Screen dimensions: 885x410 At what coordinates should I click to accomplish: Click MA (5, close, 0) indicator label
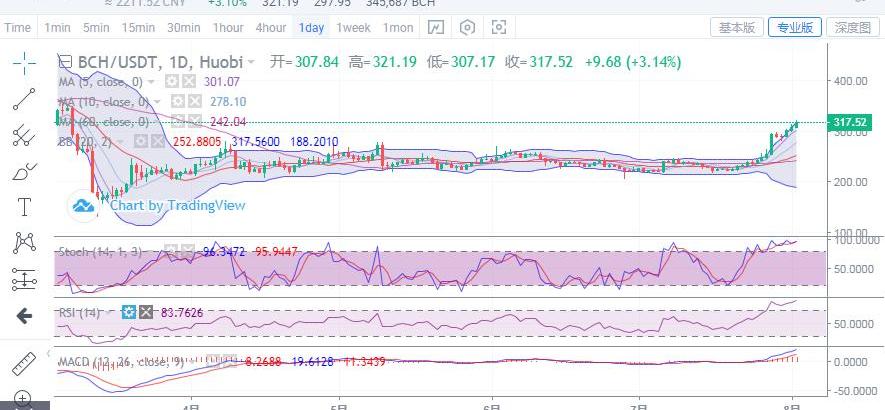click(100, 82)
